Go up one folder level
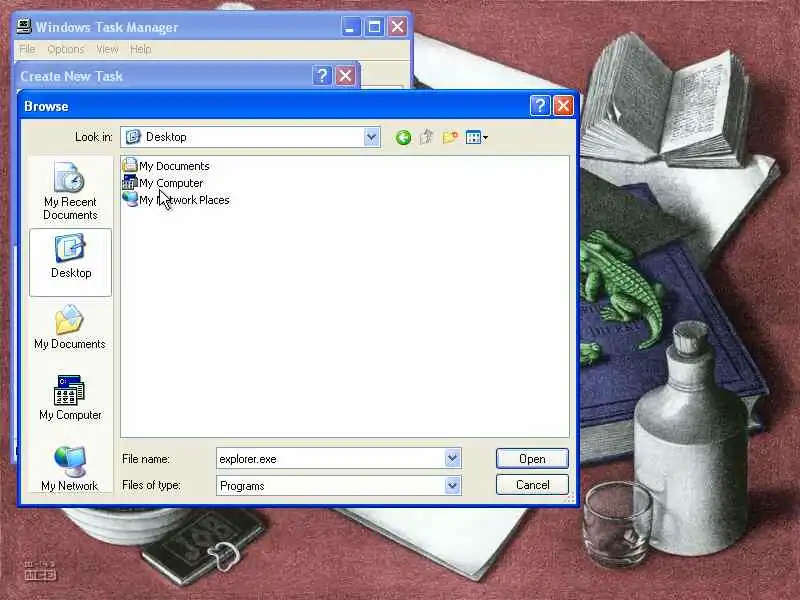 [x=427, y=137]
